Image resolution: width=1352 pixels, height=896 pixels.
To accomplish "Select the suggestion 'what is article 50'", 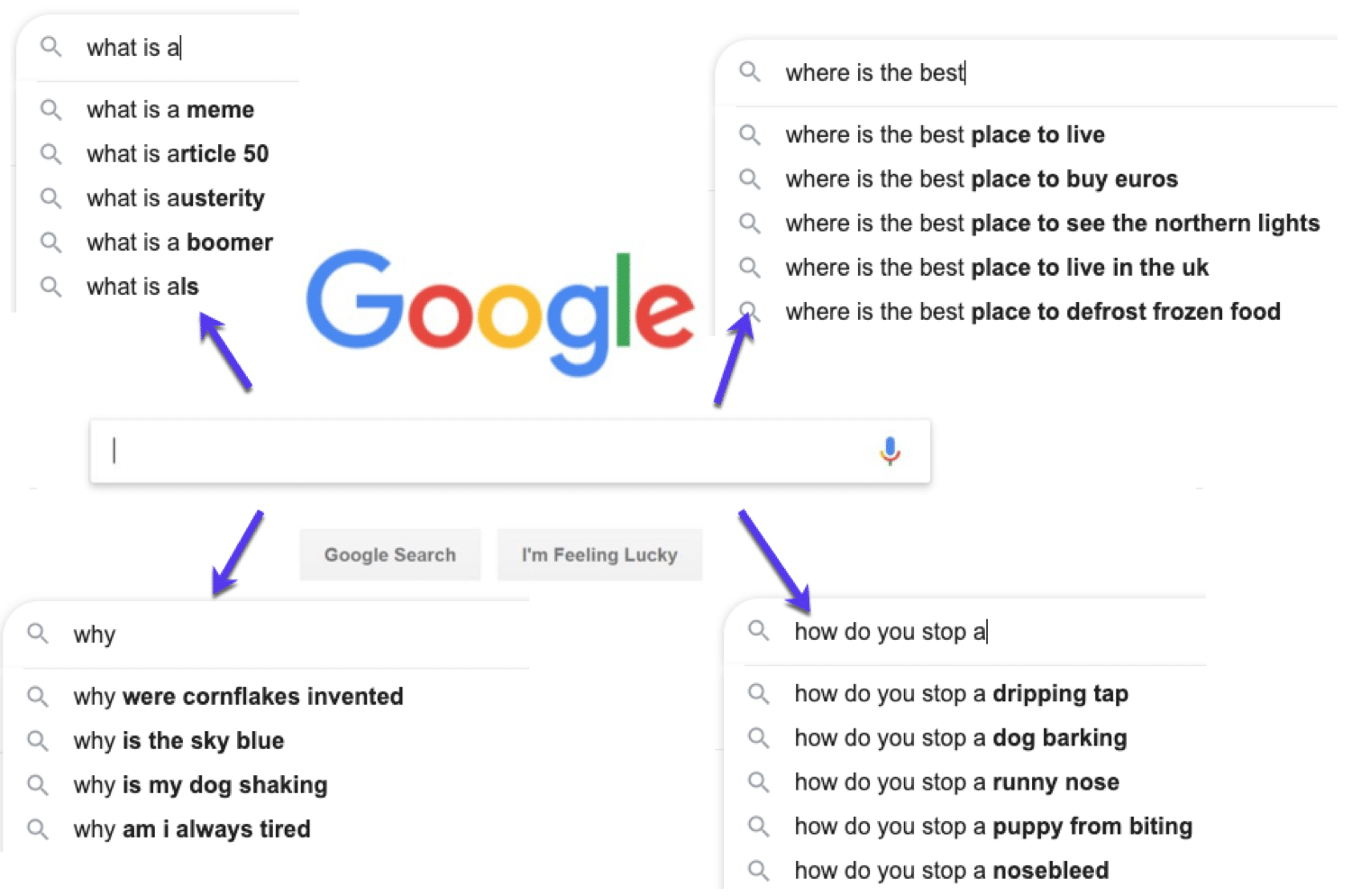I will click(x=177, y=153).
